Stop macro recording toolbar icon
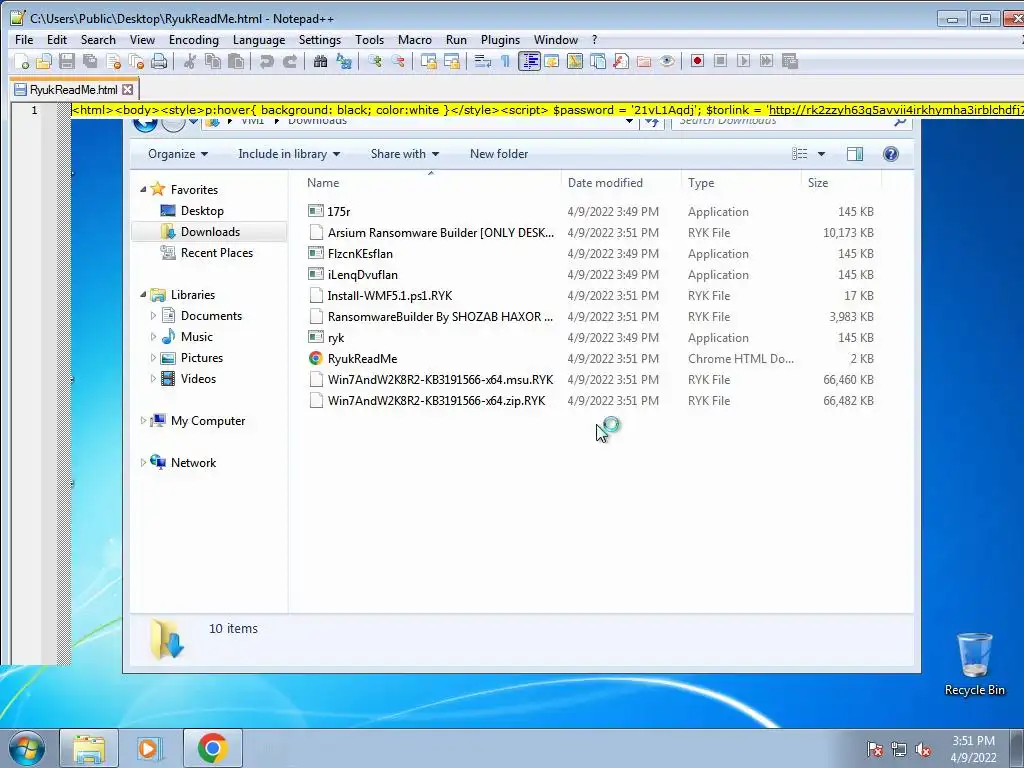 [720, 61]
